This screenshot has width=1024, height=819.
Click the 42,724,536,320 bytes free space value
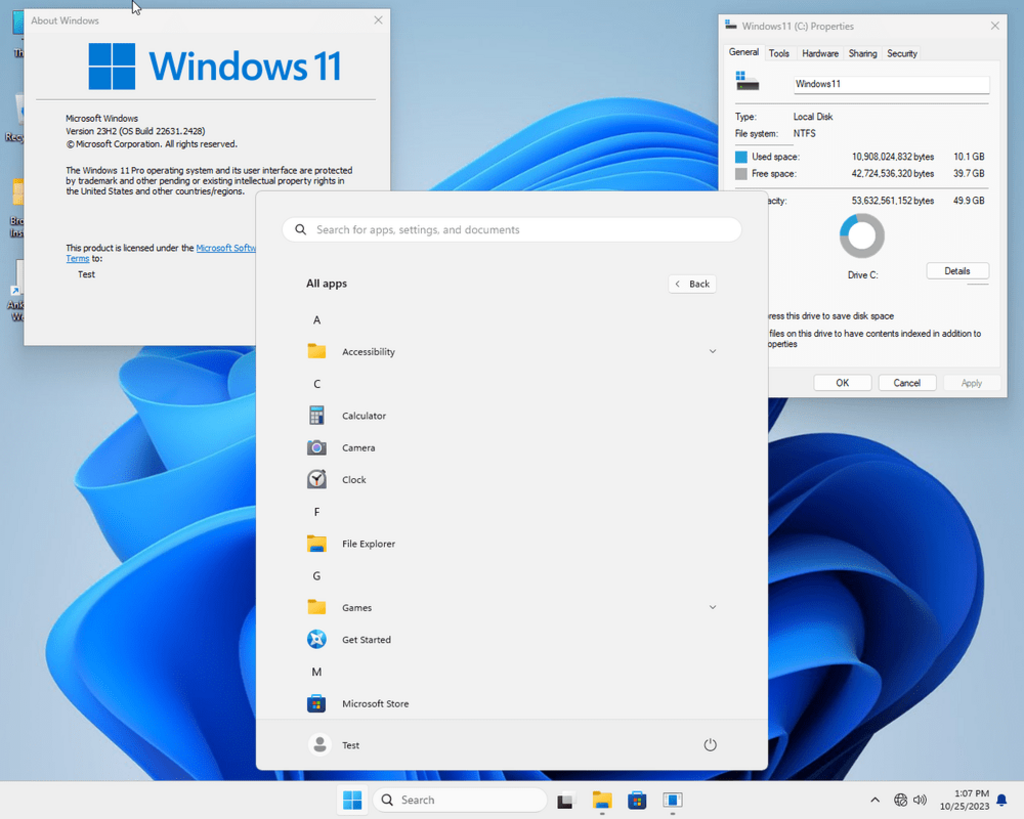click(893, 174)
